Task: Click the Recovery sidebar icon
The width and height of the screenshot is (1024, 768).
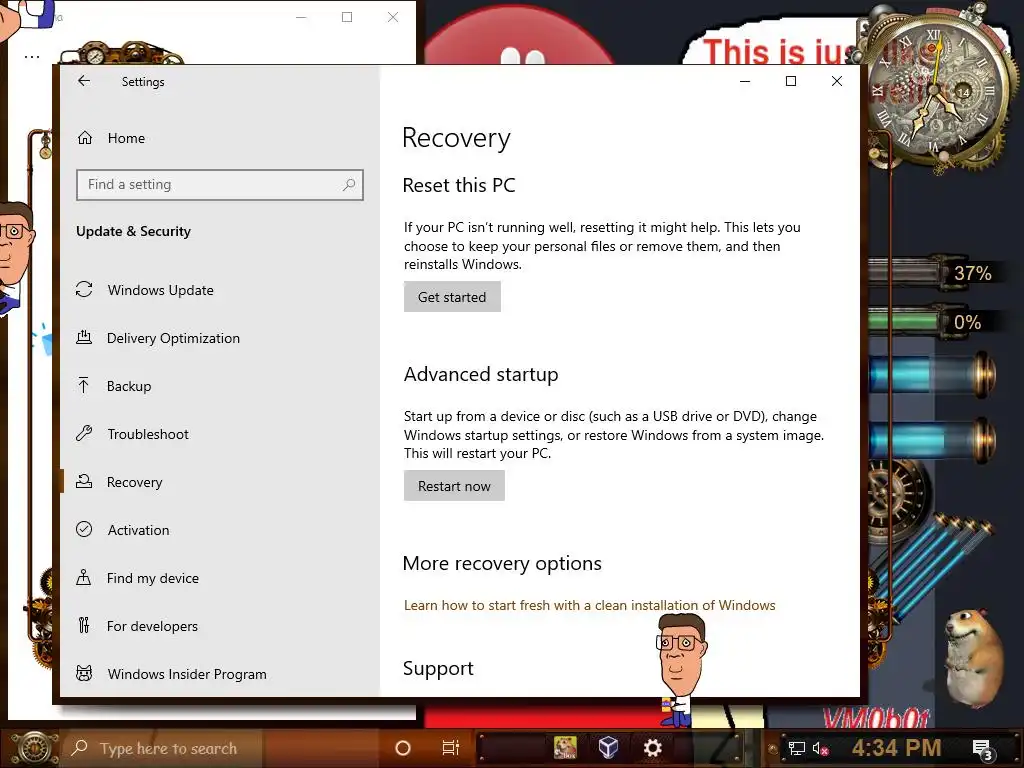Action: click(84, 481)
